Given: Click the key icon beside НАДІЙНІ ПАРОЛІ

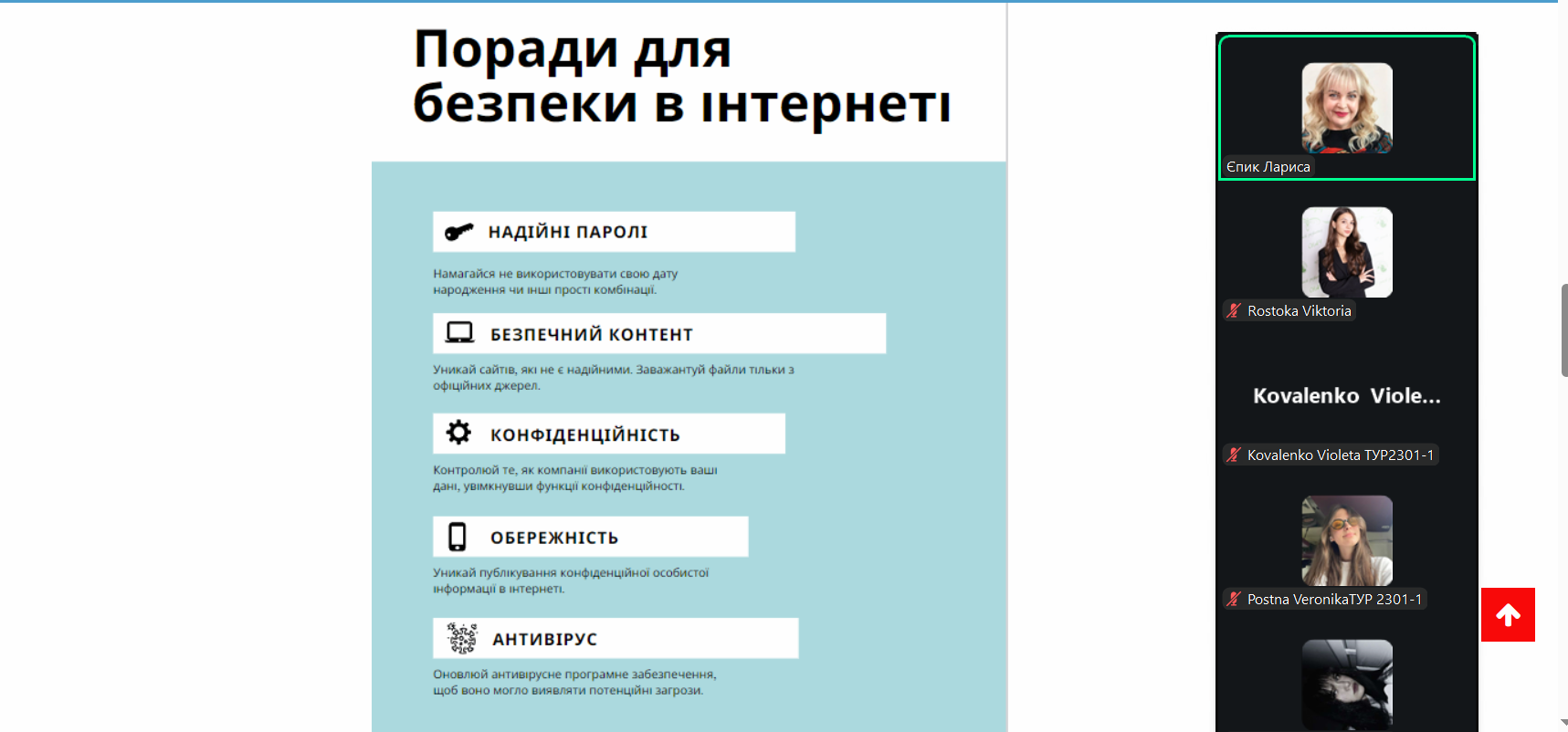Looking at the screenshot, I should [458, 232].
